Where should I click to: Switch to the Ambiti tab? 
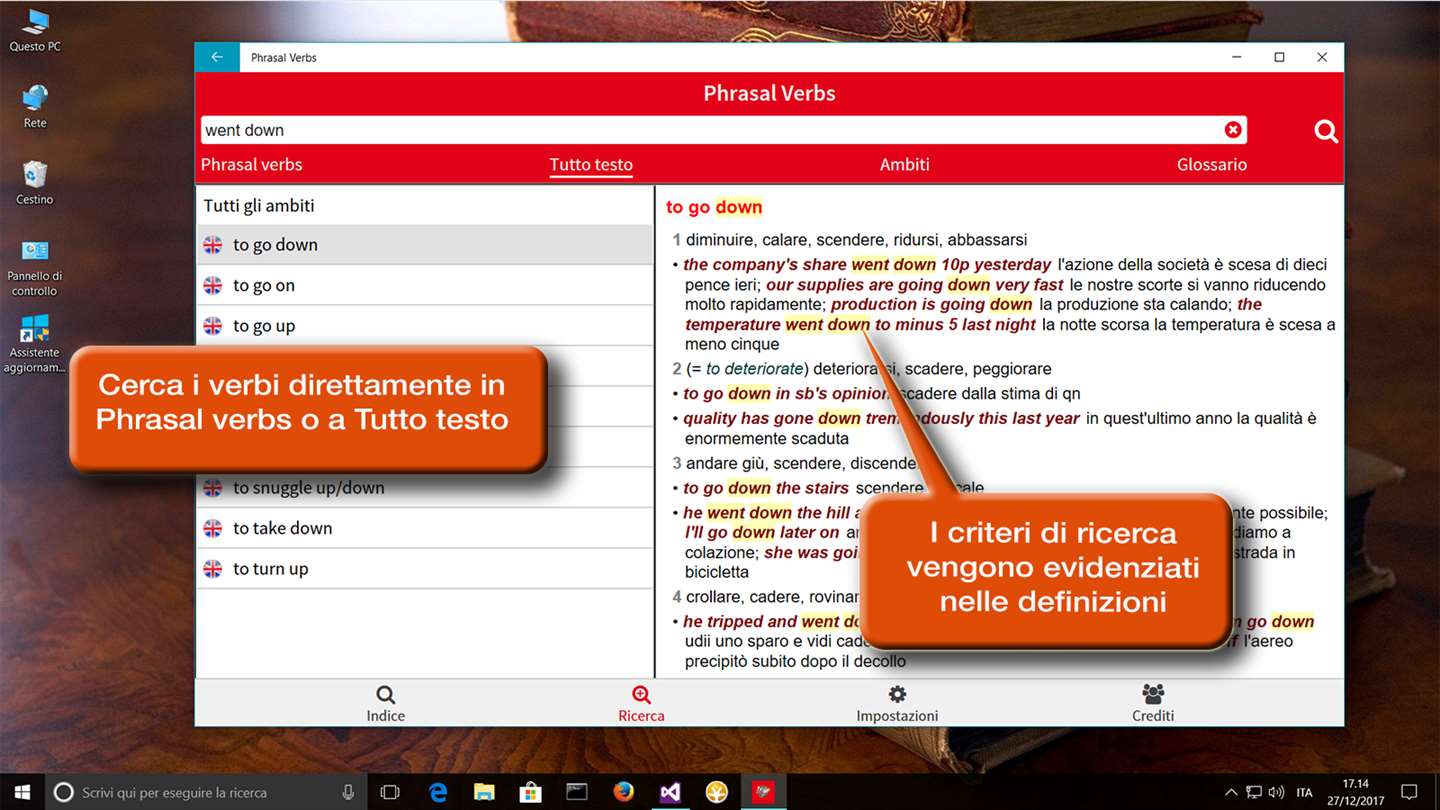pyautogui.click(x=905, y=165)
